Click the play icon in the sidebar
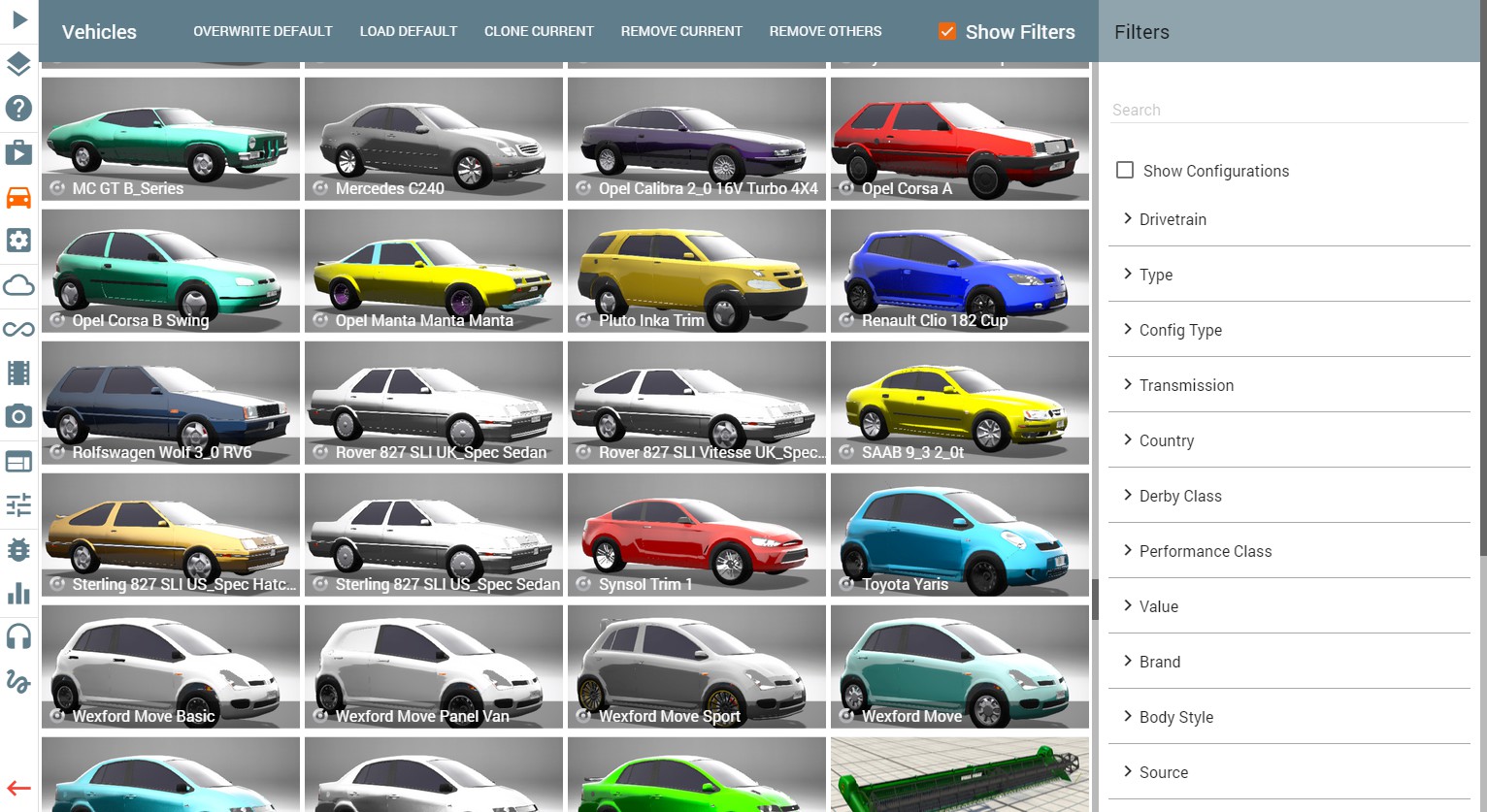The height and width of the screenshot is (812, 1487). (x=18, y=19)
